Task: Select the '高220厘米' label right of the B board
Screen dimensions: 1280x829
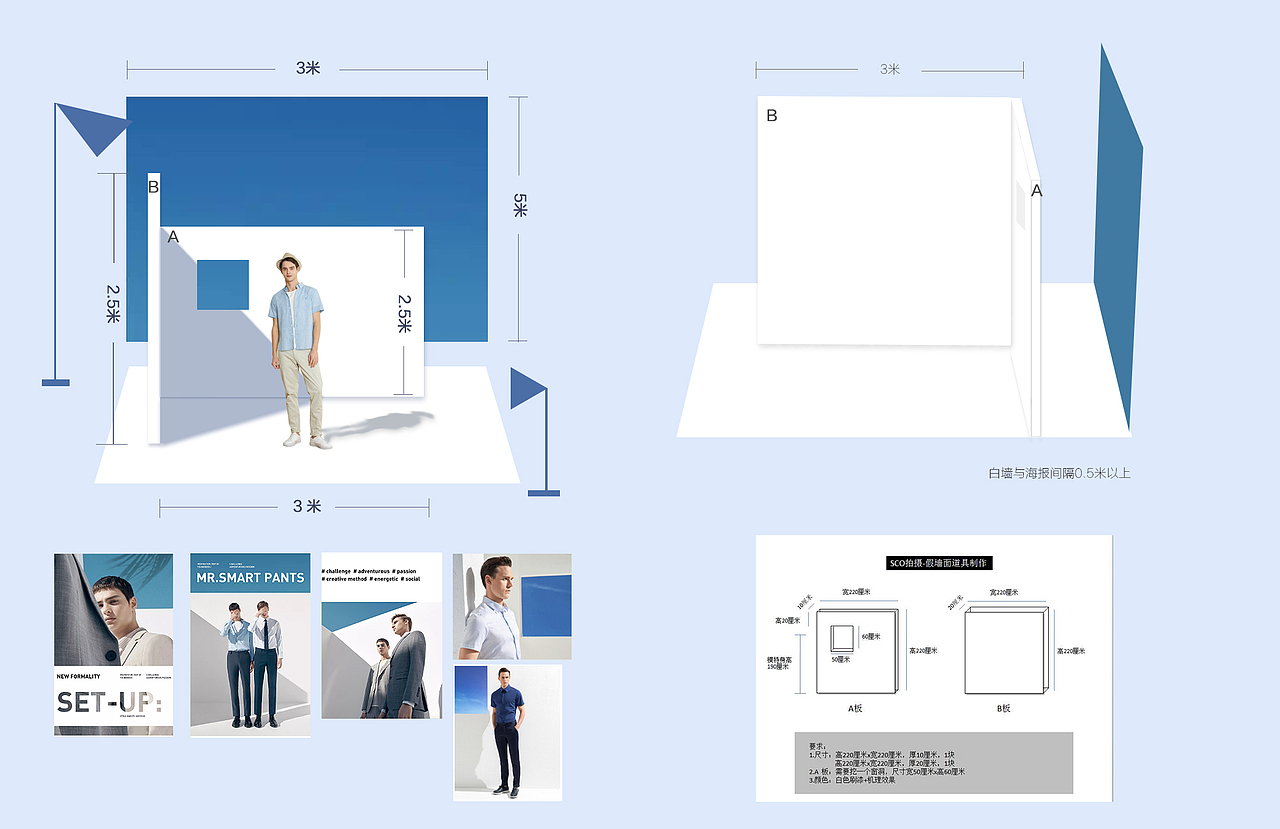Action: 1071,651
